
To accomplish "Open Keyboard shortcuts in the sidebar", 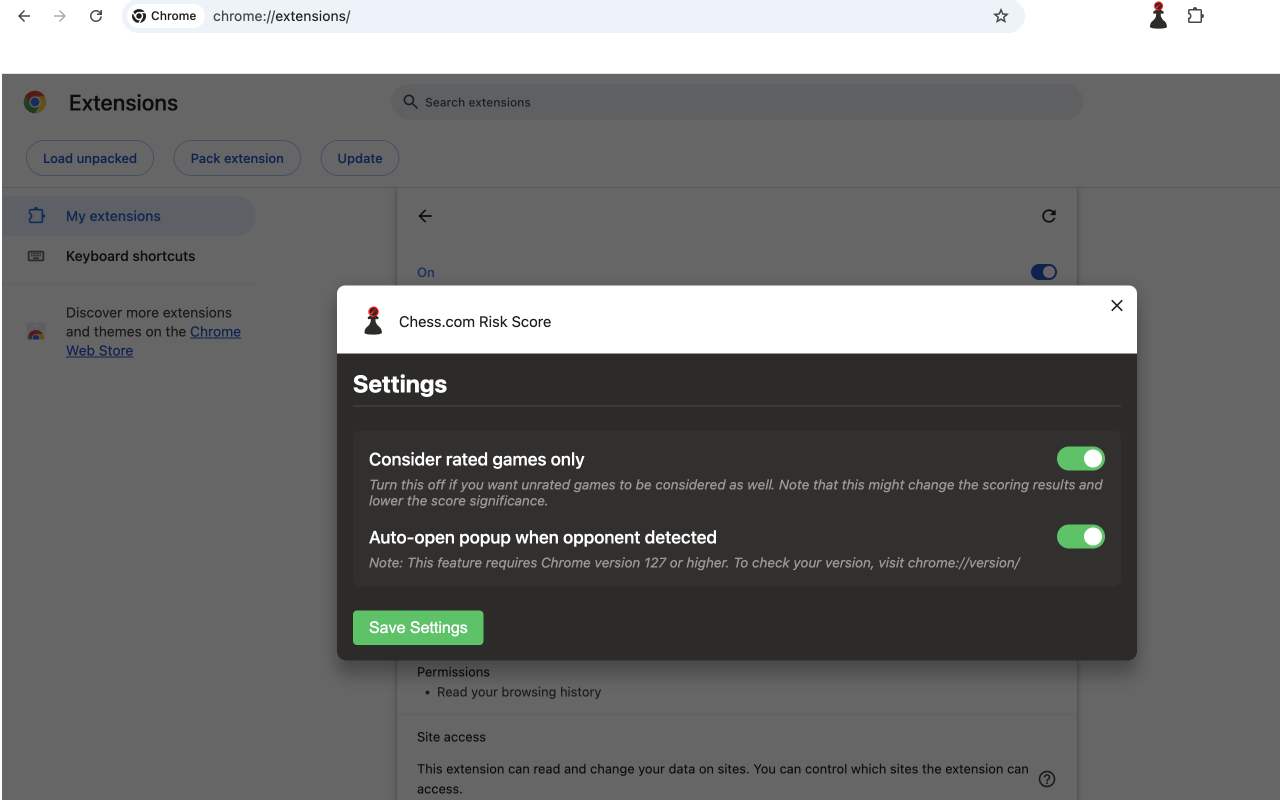I will pyautogui.click(x=130, y=256).
